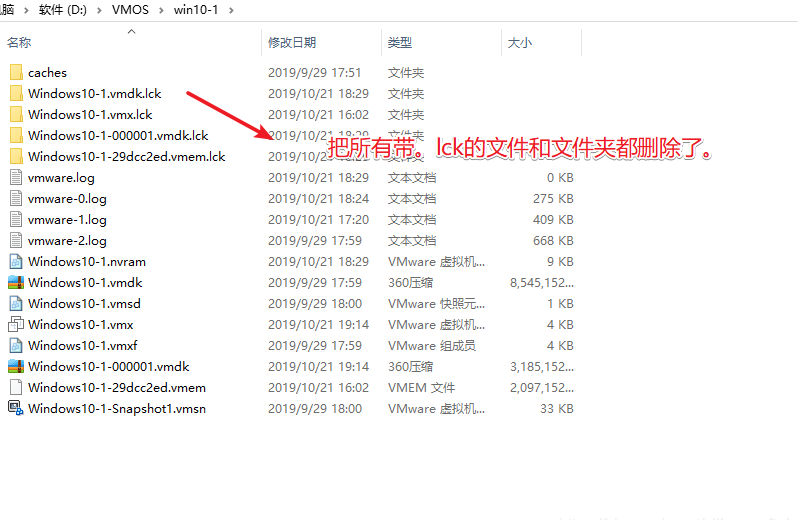Image resolution: width=798 pixels, height=520 pixels.
Task: Select name Windows10-1-000001.vmdk.lck
Action: [x=118, y=135]
